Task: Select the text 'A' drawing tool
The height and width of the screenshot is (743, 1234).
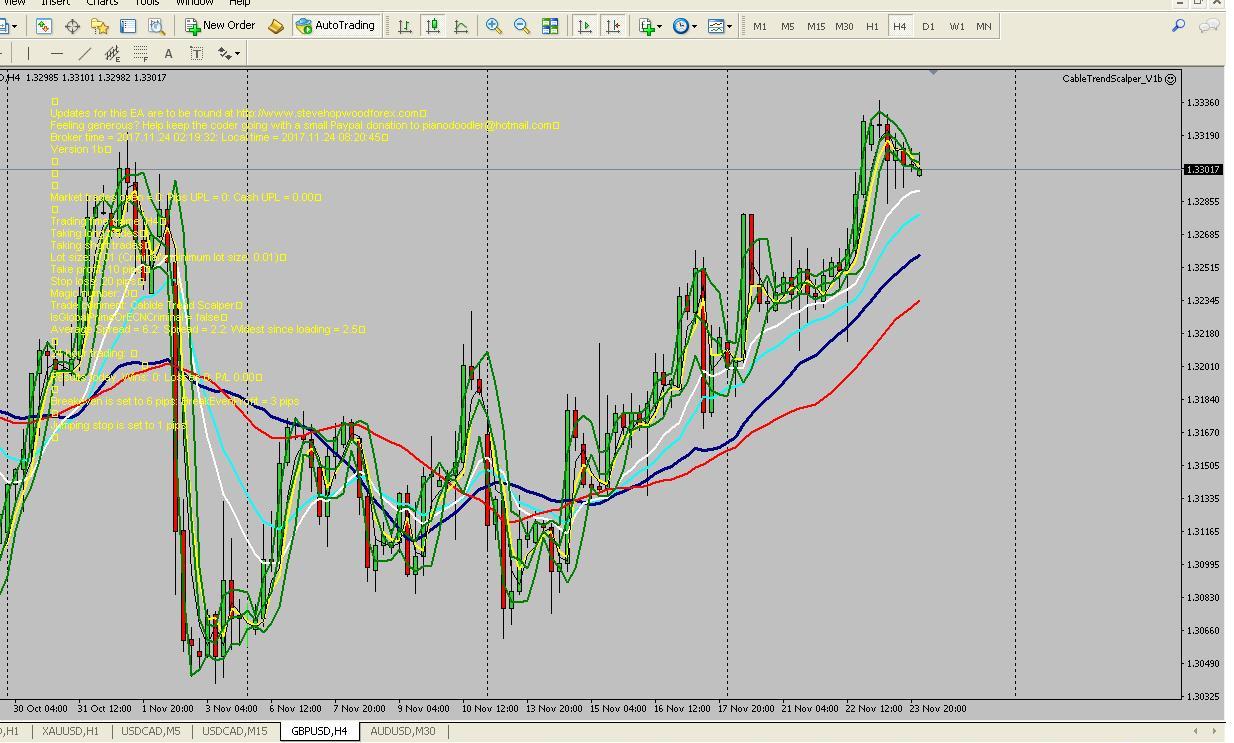Action: [168, 53]
